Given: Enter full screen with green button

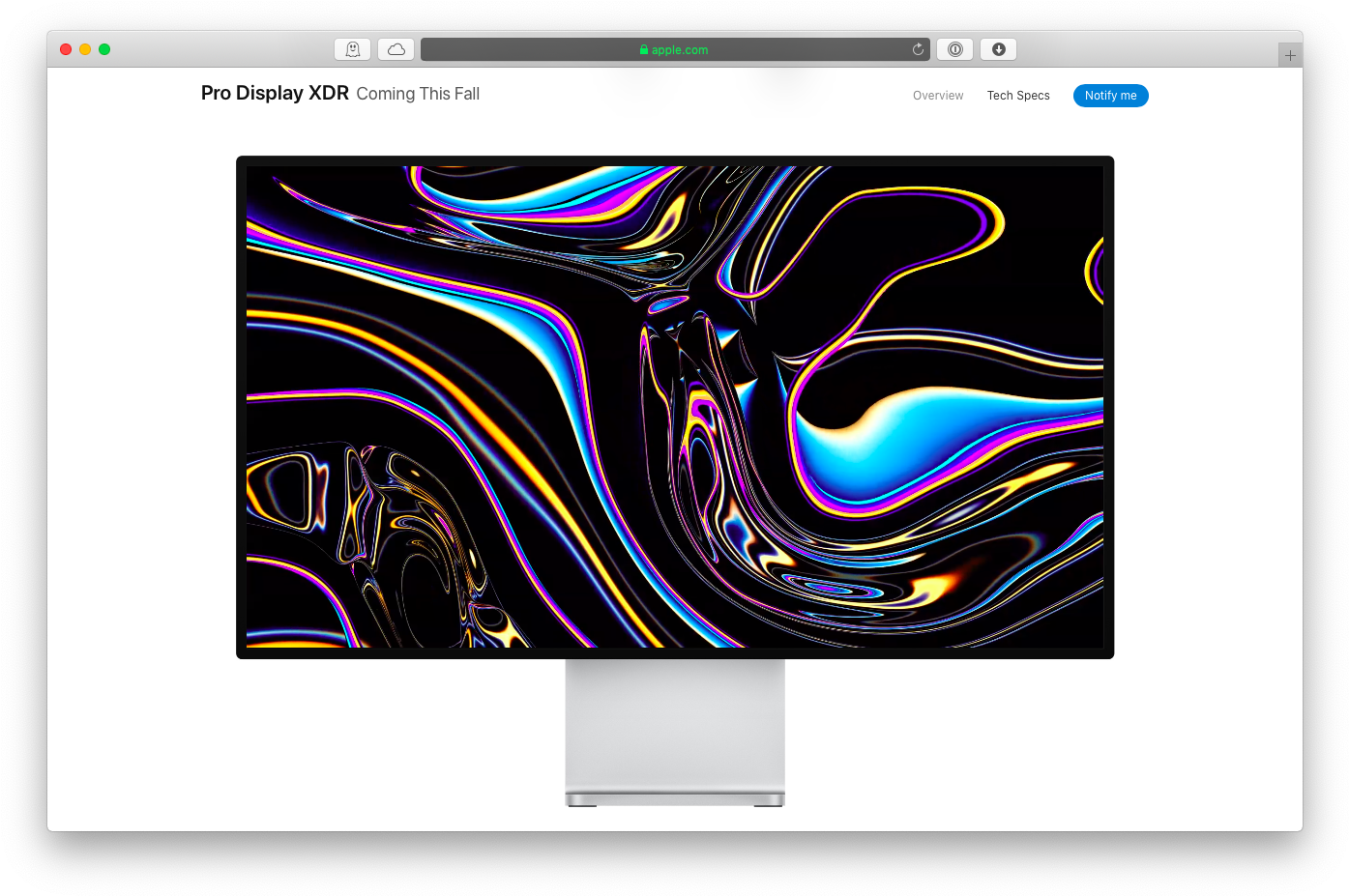Looking at the screenshot, I should 104,49.
